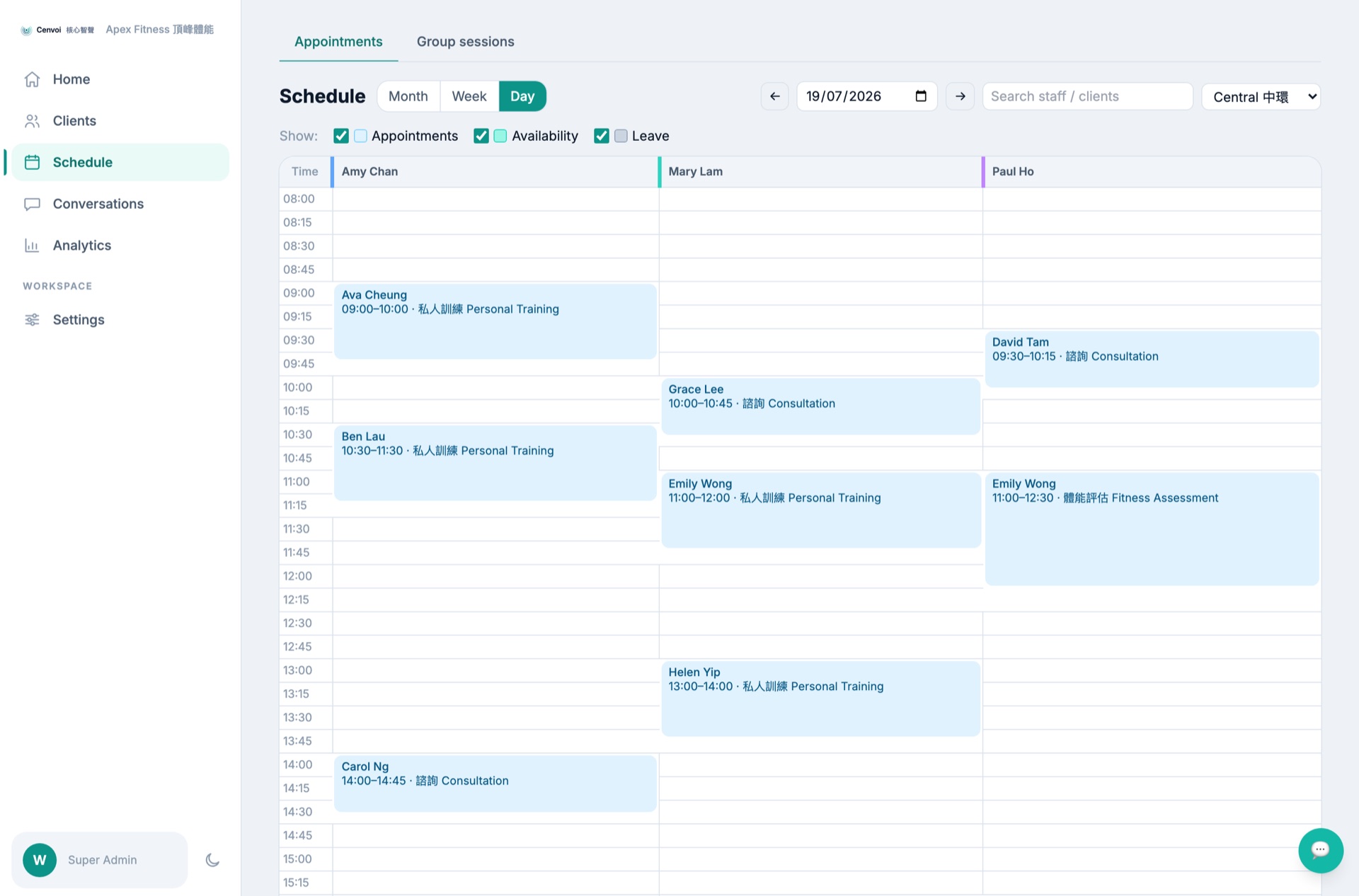Click the Super Admin profile button

click(x=100, y=860)
